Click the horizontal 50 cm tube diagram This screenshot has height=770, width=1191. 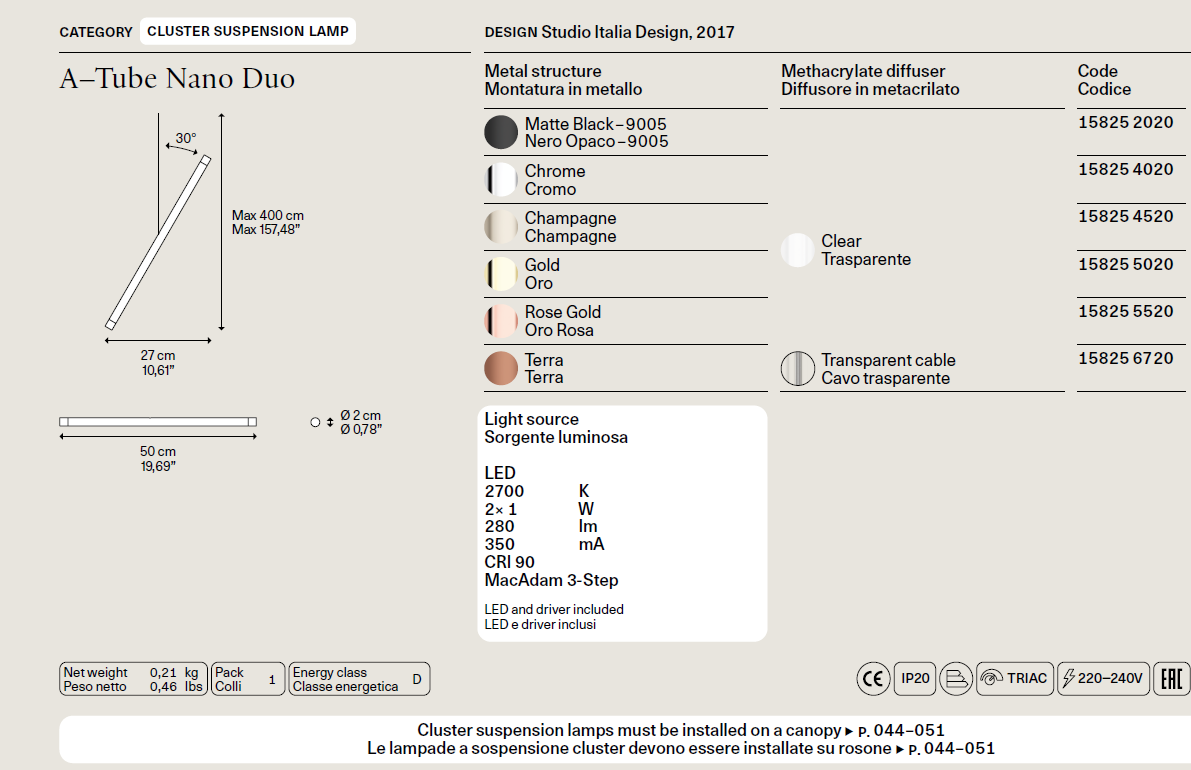158,421
